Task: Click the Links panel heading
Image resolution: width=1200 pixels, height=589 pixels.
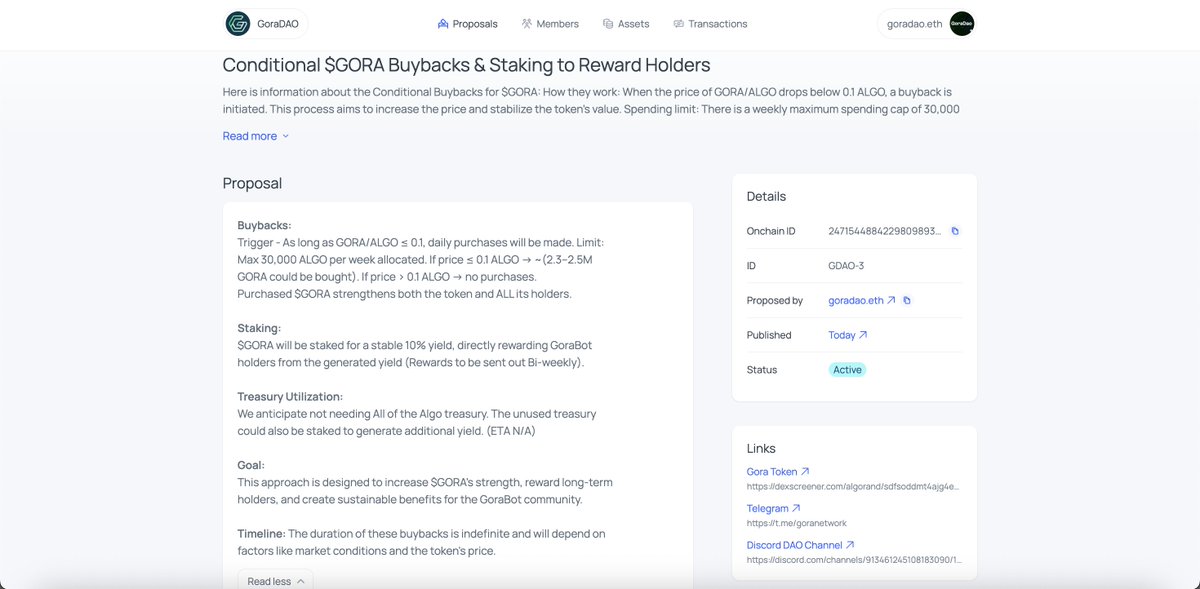Action: [761, 448]
